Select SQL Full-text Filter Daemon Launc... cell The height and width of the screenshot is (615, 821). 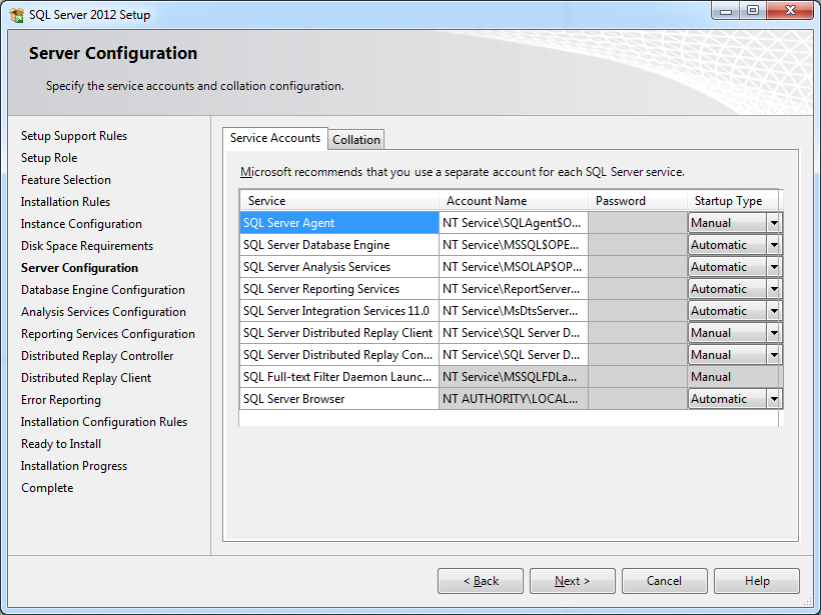tap(339, 377)
